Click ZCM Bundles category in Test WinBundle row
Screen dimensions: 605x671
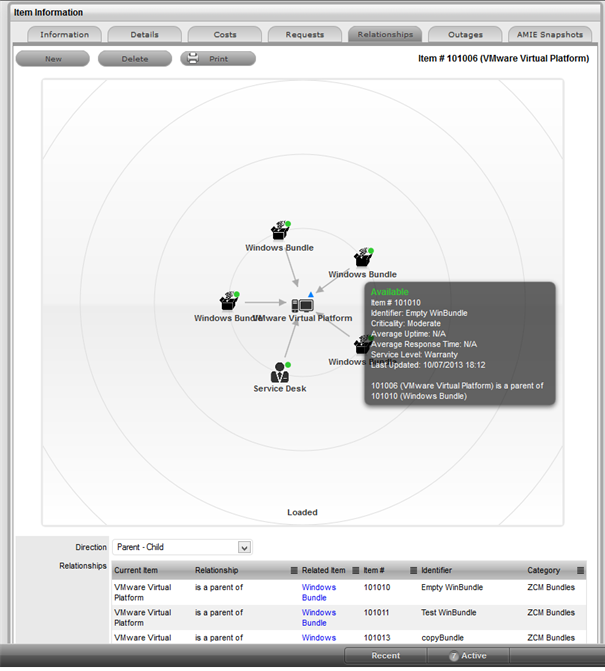click(x=551, y=613)
